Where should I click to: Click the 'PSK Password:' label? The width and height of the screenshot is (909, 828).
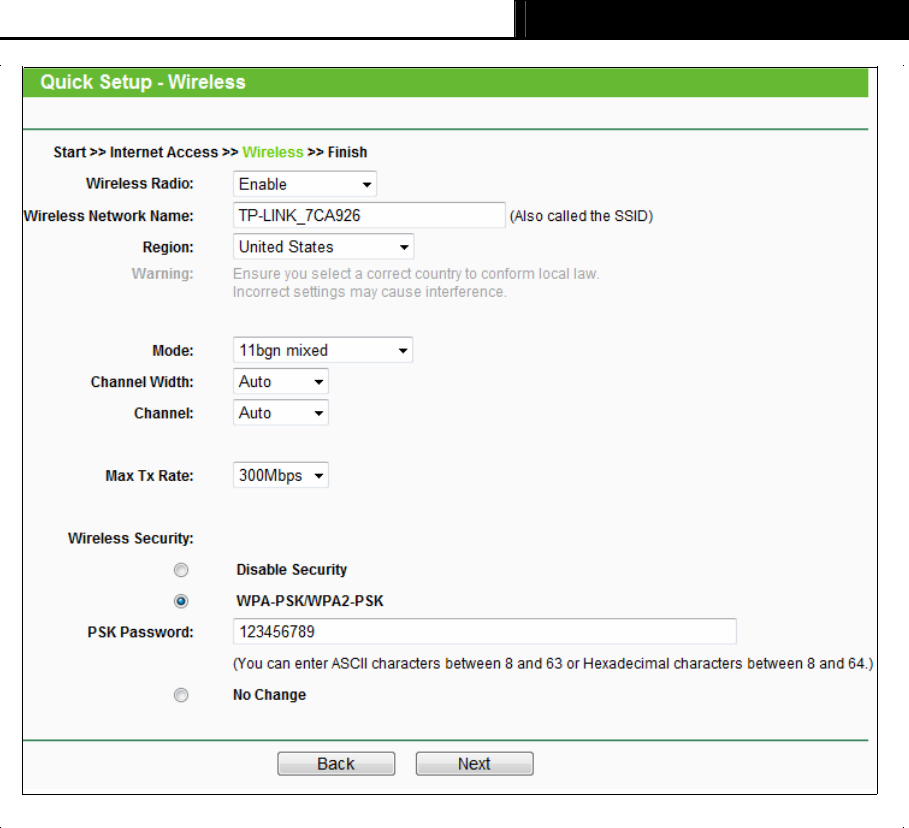(x=140, y=632)
